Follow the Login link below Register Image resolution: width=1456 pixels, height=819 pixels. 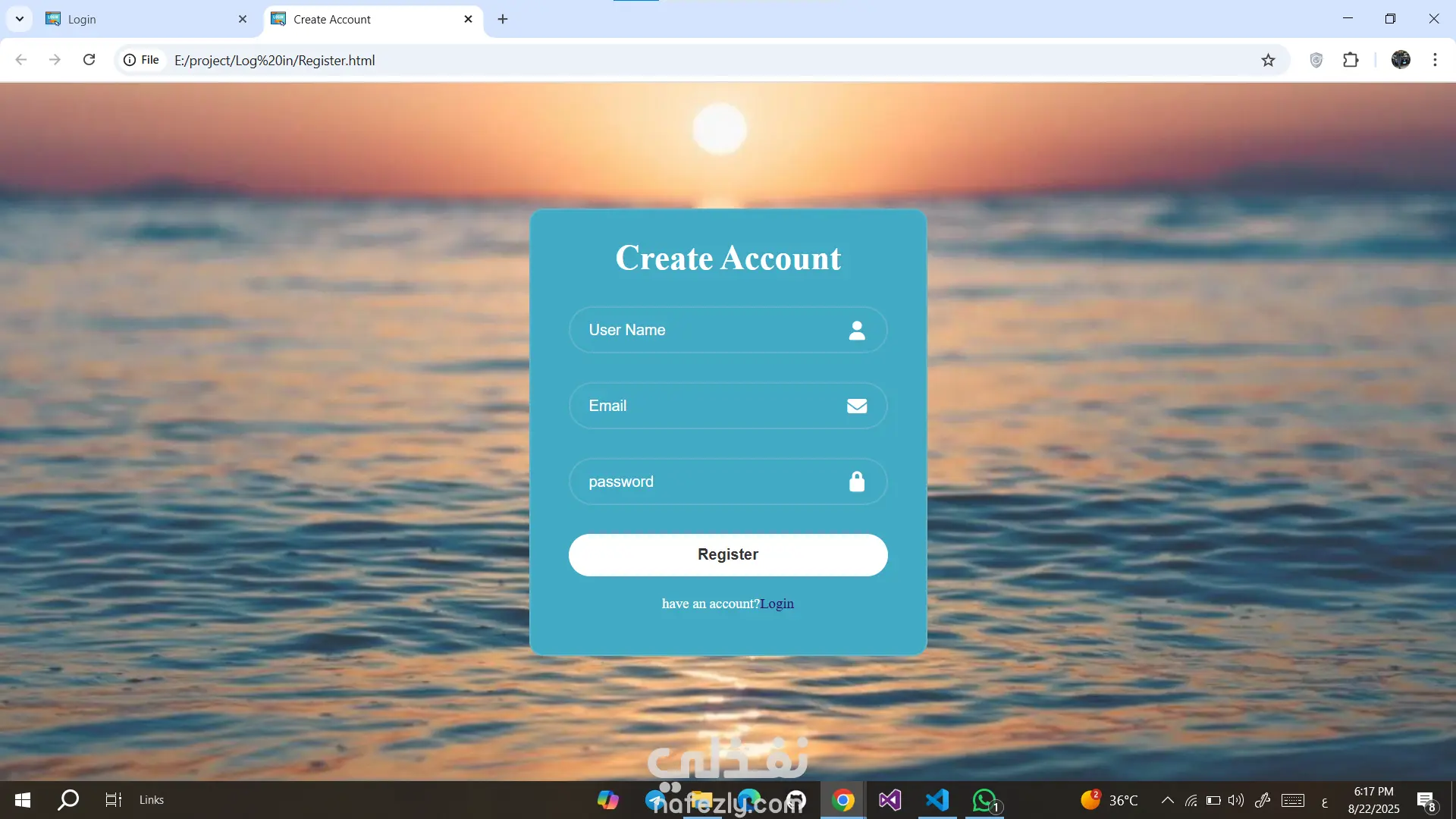coord(777,604)
